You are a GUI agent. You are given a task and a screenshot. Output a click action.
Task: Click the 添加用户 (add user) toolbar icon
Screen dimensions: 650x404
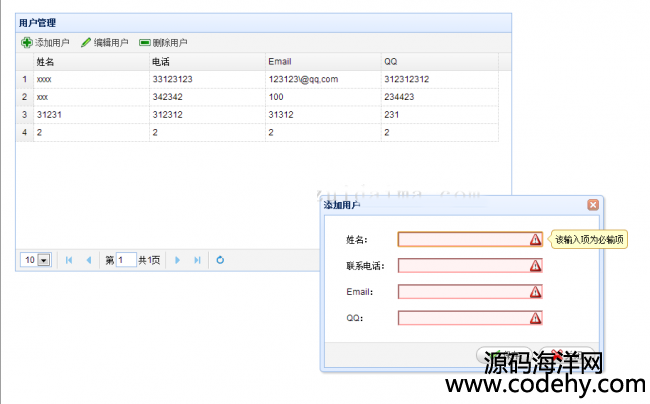pos(27,43)
